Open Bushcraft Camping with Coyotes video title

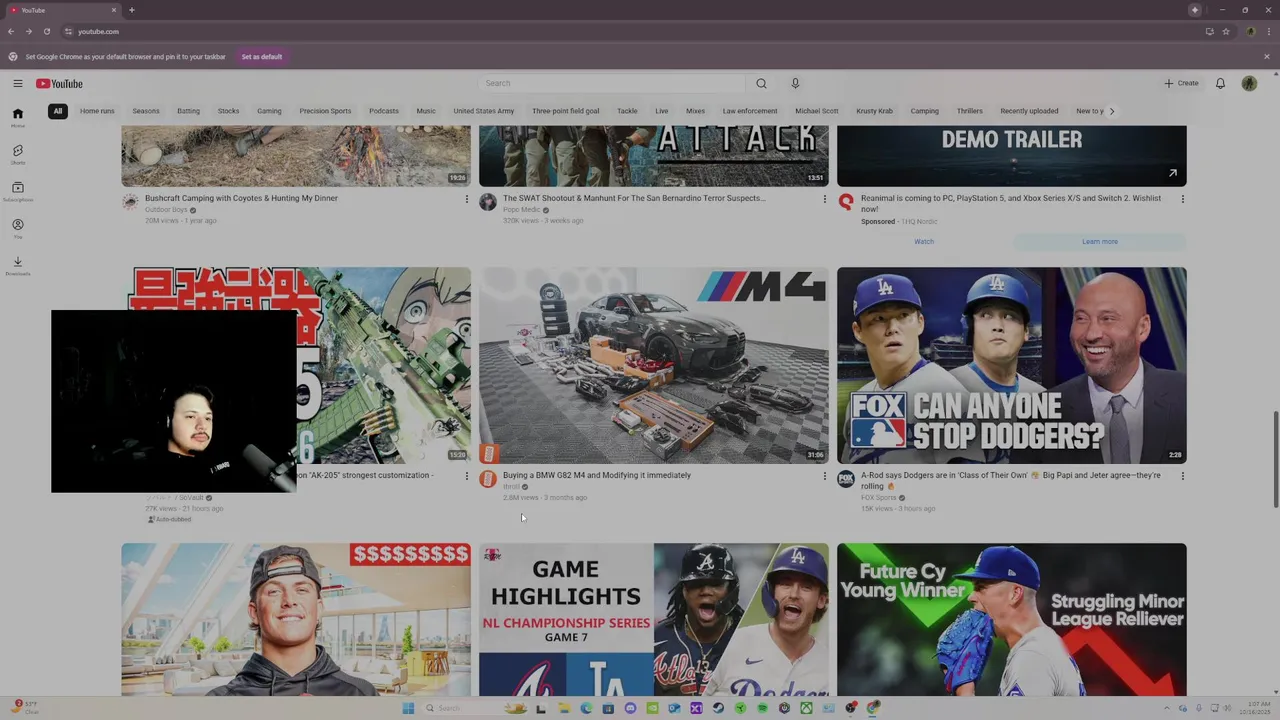(x=241, y=198)
